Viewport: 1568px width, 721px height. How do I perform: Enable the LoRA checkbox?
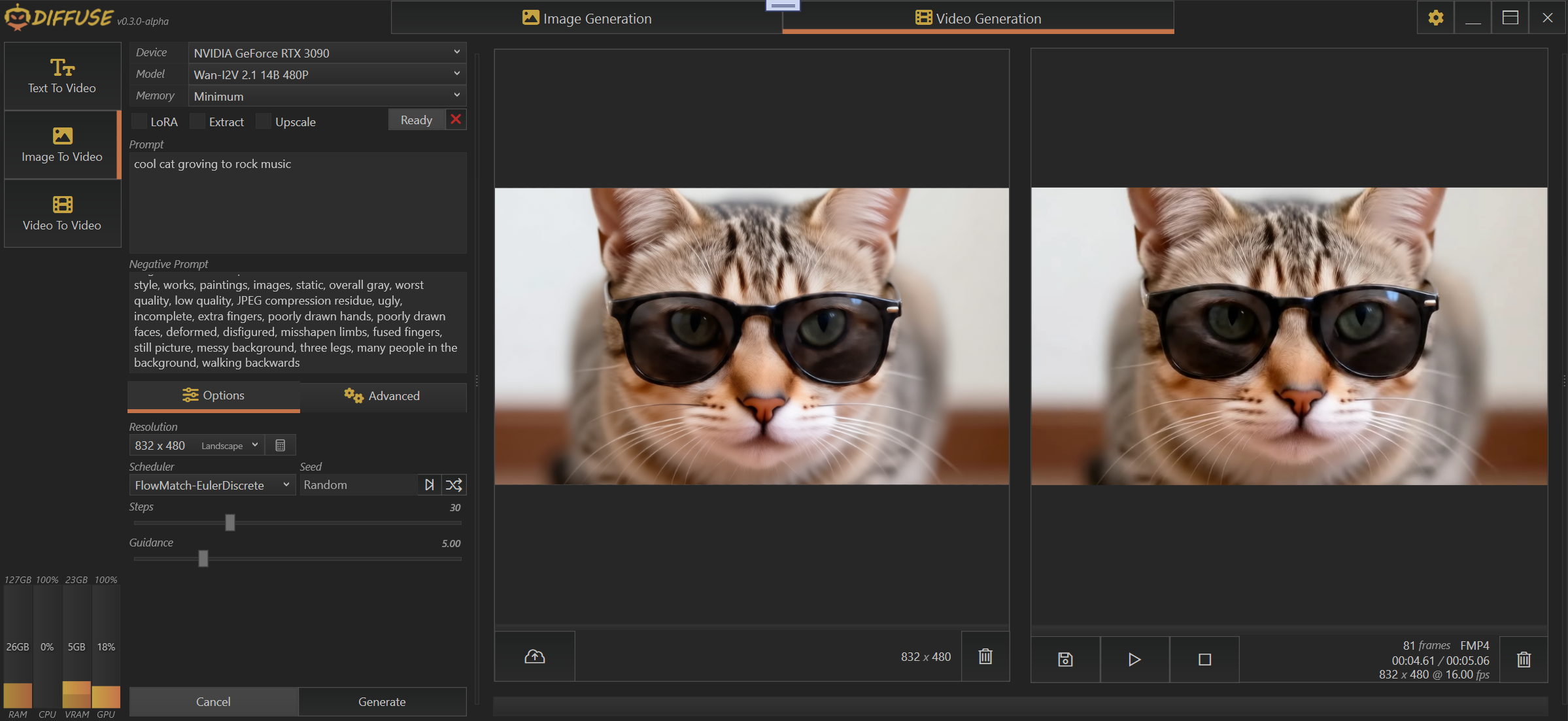[139, 122]
